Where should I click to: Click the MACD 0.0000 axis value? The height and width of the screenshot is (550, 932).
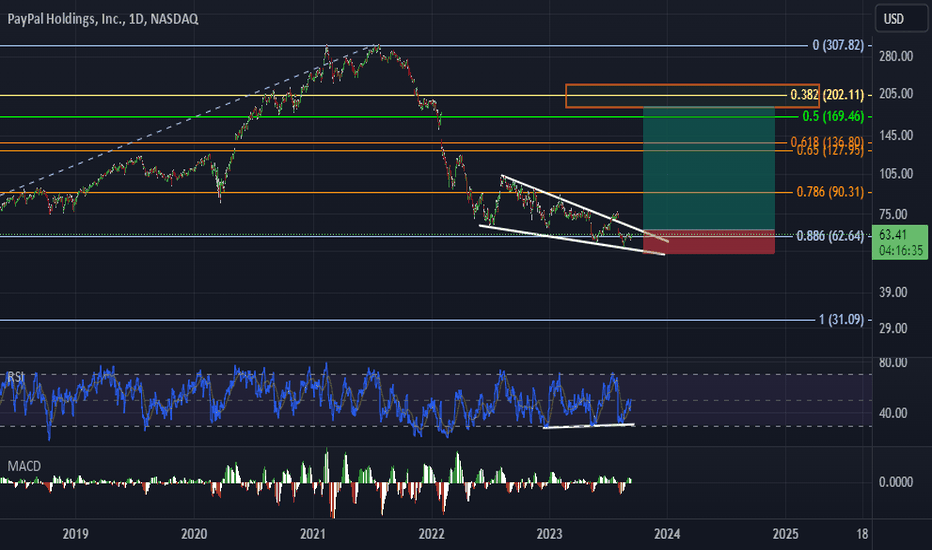click(x=896, y=482)
